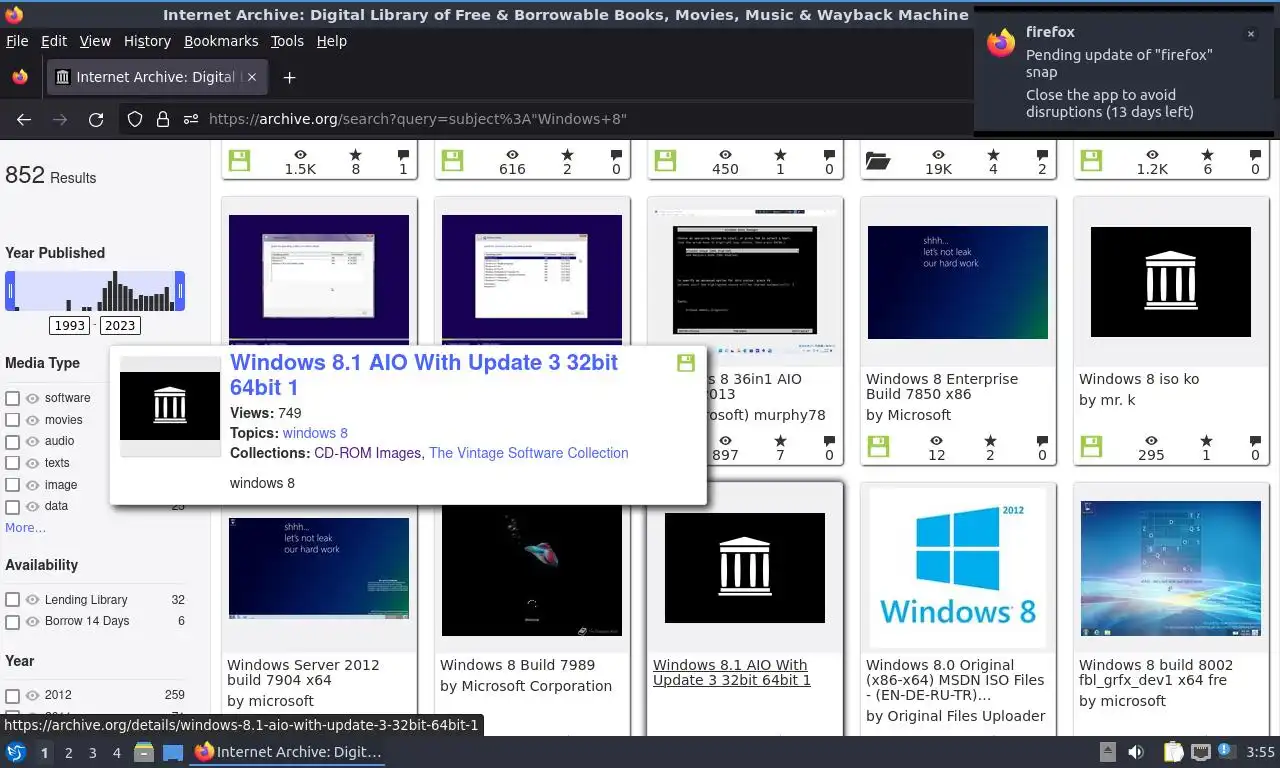Click the software icon on Enterprise Build 7850 card

pos(878,446)
